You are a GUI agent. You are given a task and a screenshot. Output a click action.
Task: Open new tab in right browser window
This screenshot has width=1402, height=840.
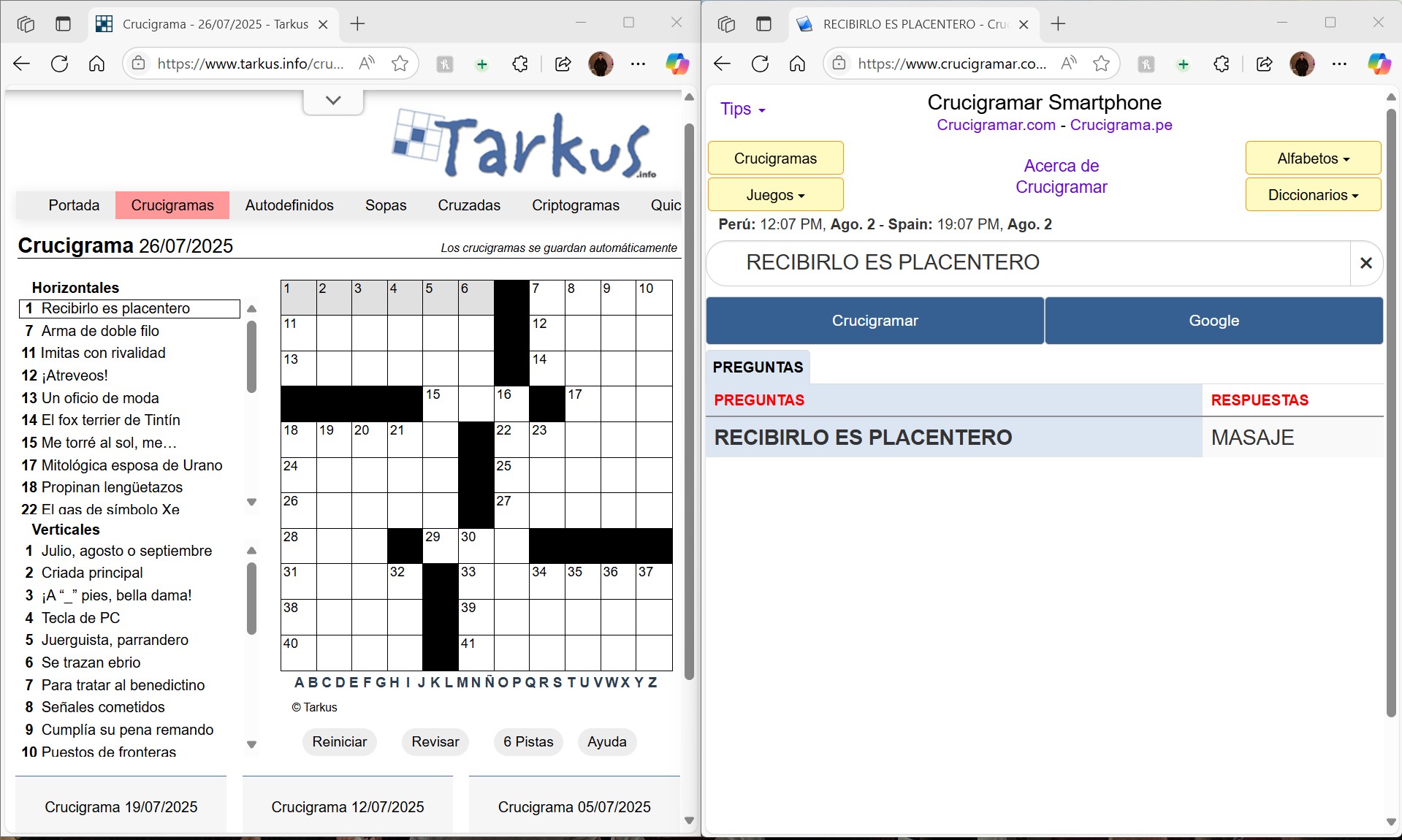tap(1058, 24)
